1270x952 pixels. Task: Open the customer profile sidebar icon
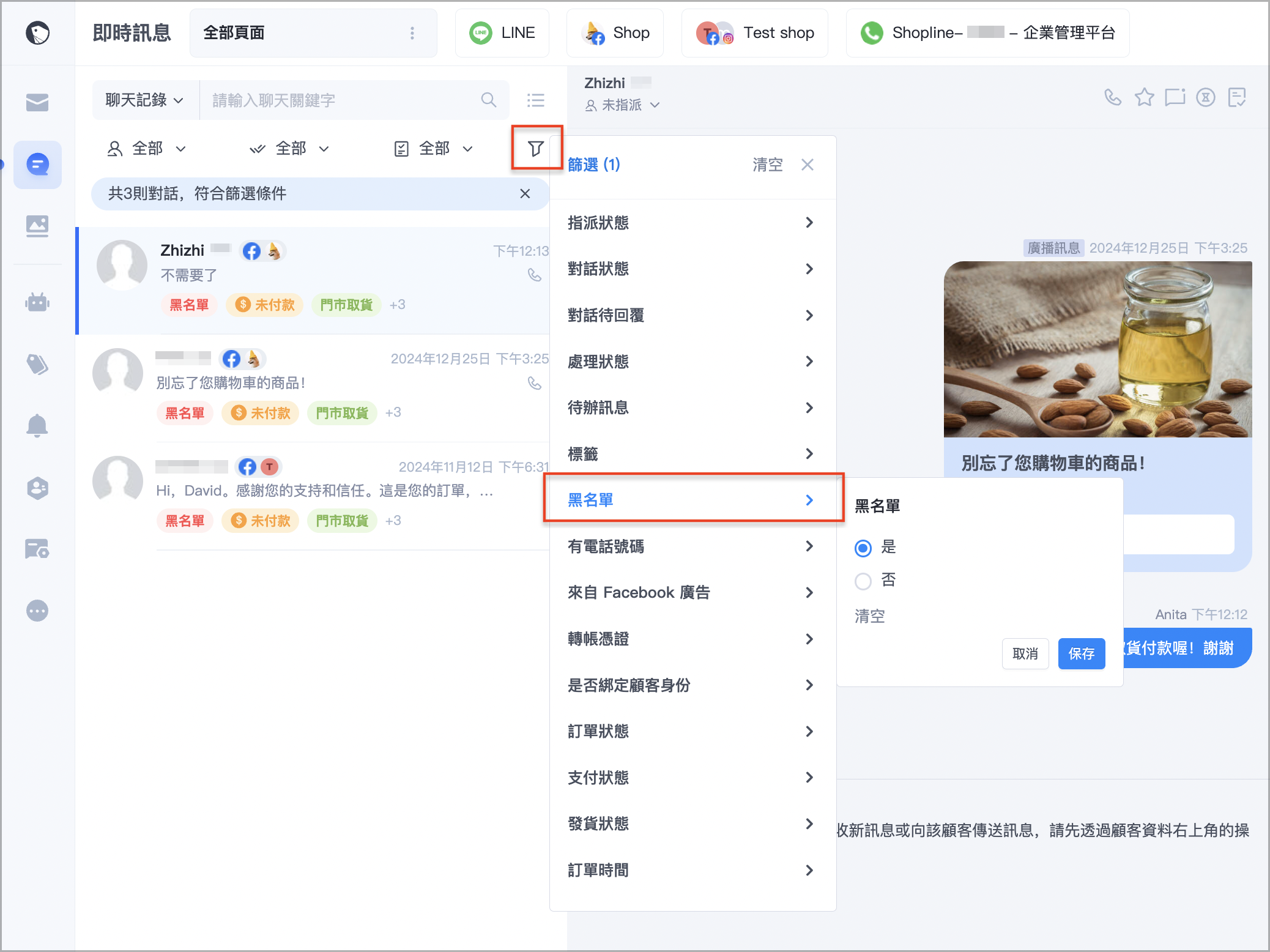click(x=37, y=488)
